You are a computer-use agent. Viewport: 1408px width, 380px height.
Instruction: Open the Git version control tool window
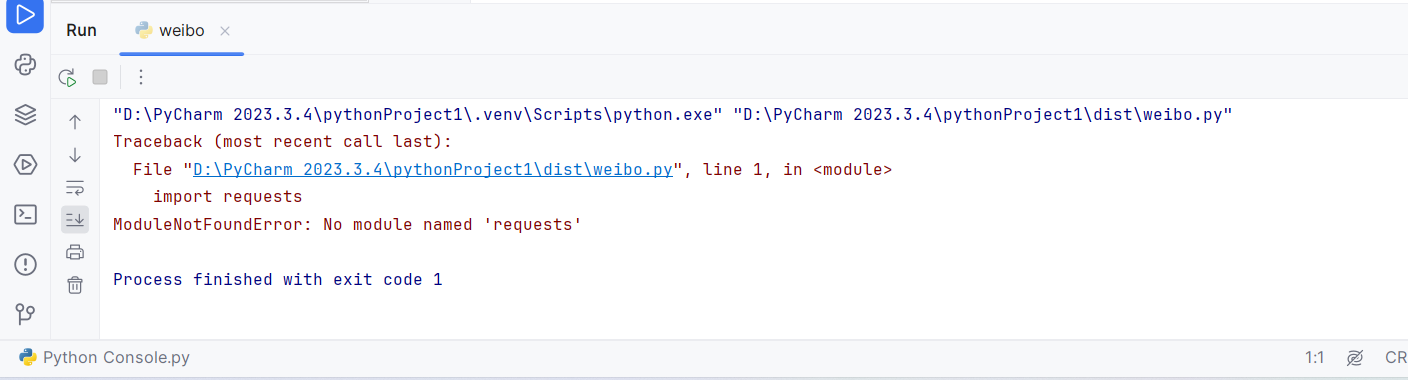[x=25, y=314]
